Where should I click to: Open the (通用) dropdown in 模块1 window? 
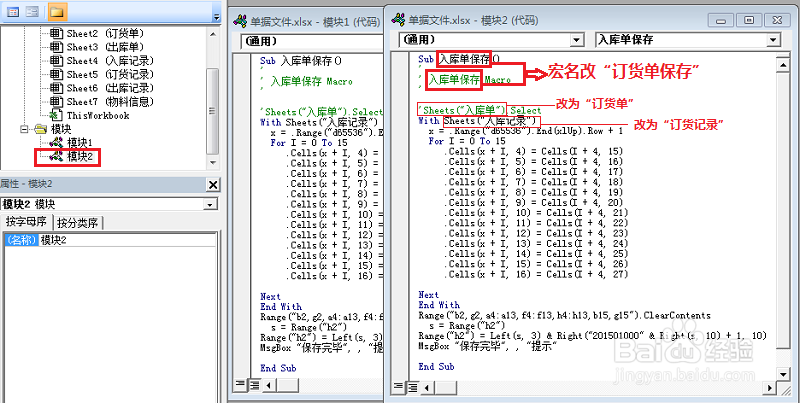pyautogui.click(x=311, y=41)
